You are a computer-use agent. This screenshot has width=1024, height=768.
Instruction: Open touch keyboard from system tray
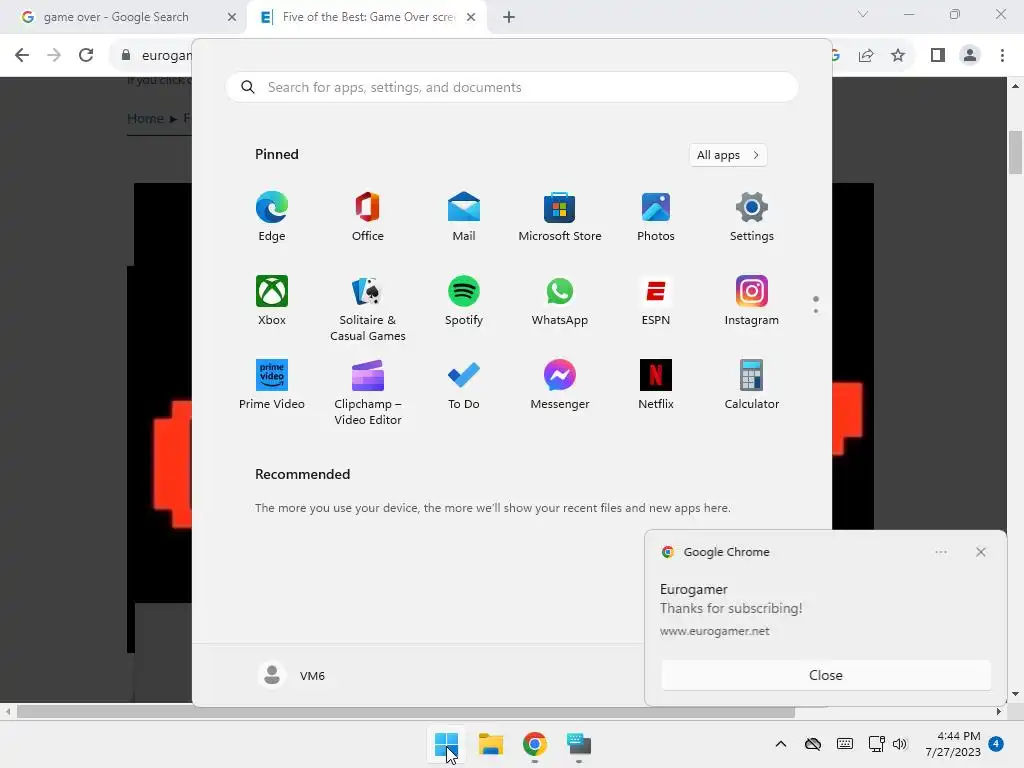(844, 744)
